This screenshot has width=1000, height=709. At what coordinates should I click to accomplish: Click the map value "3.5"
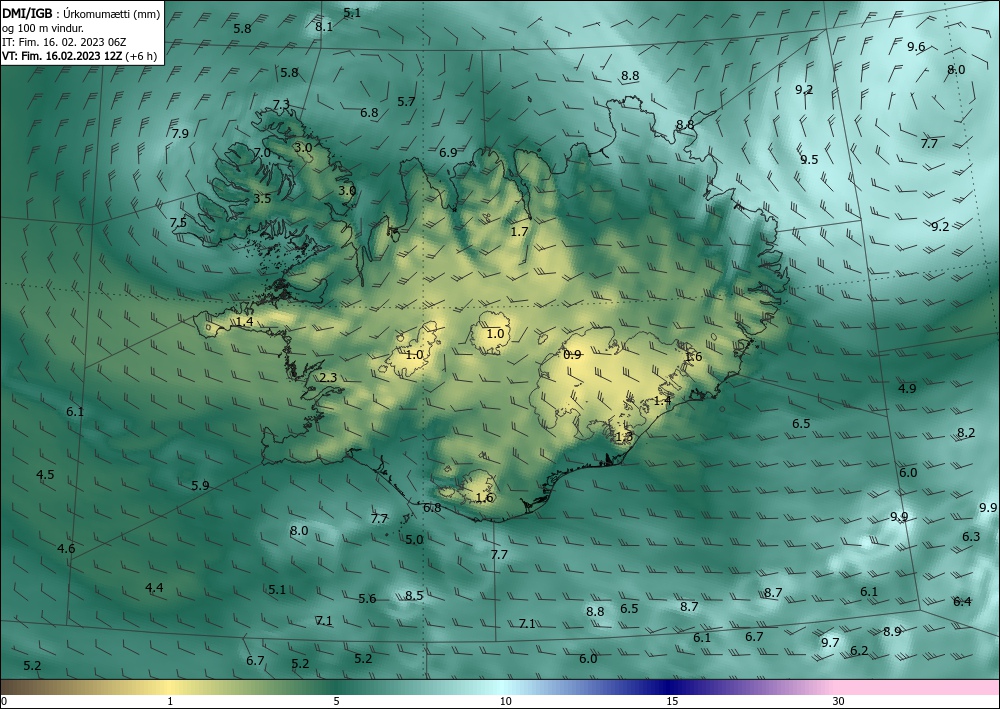[262, 199]
